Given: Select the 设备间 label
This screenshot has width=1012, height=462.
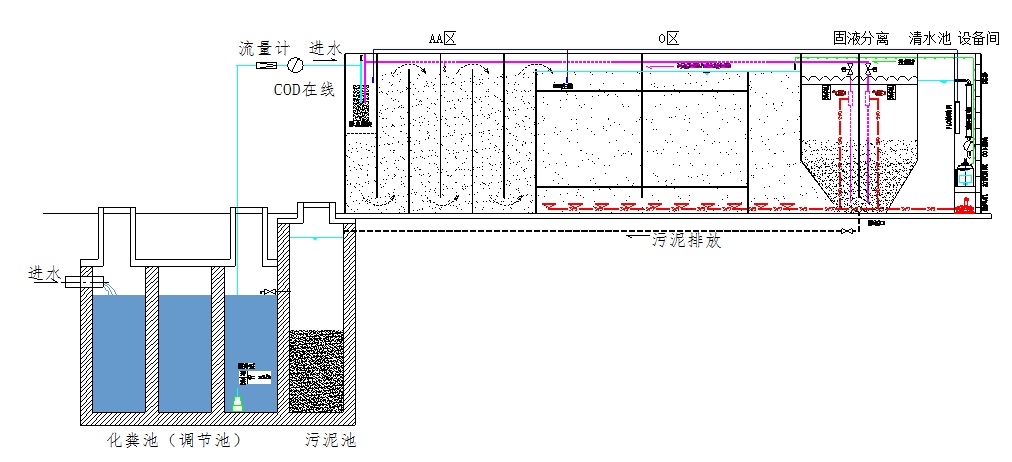Looking at the screenshot, I should [x=978, y=38].
